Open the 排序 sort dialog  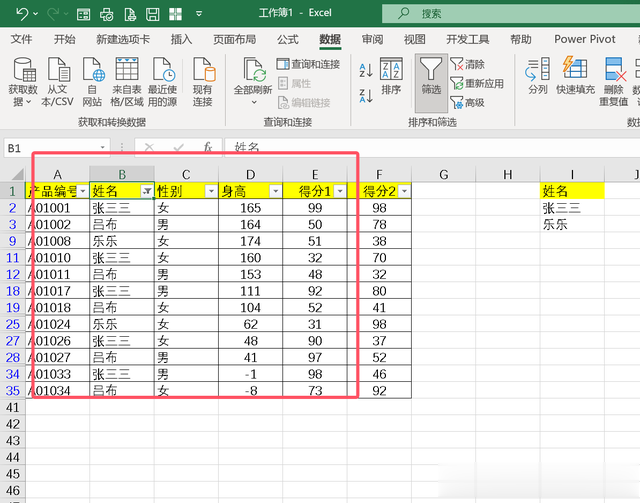[391, 76]
